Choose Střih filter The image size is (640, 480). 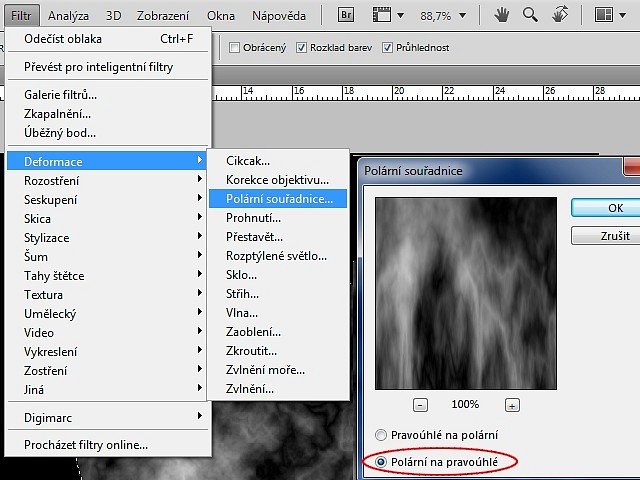278,293
